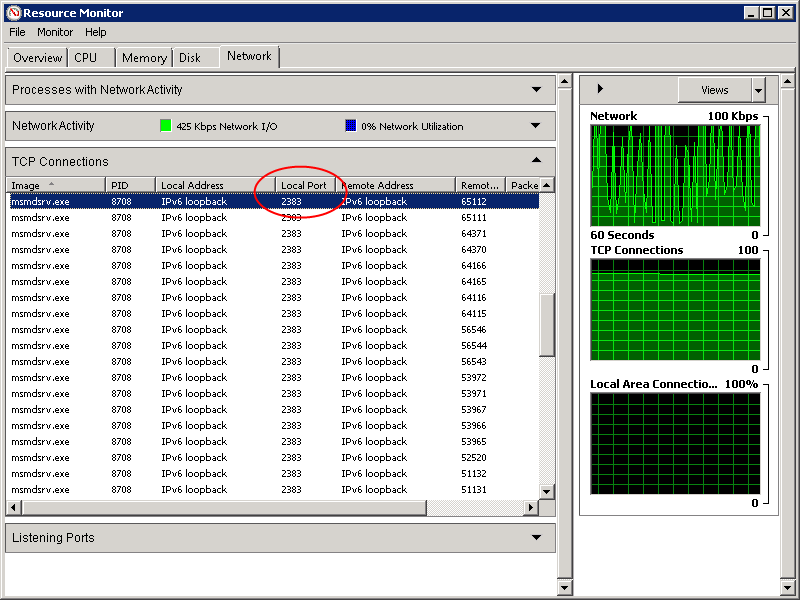Select connection row with remote port 64165

(x=274, y=282)
